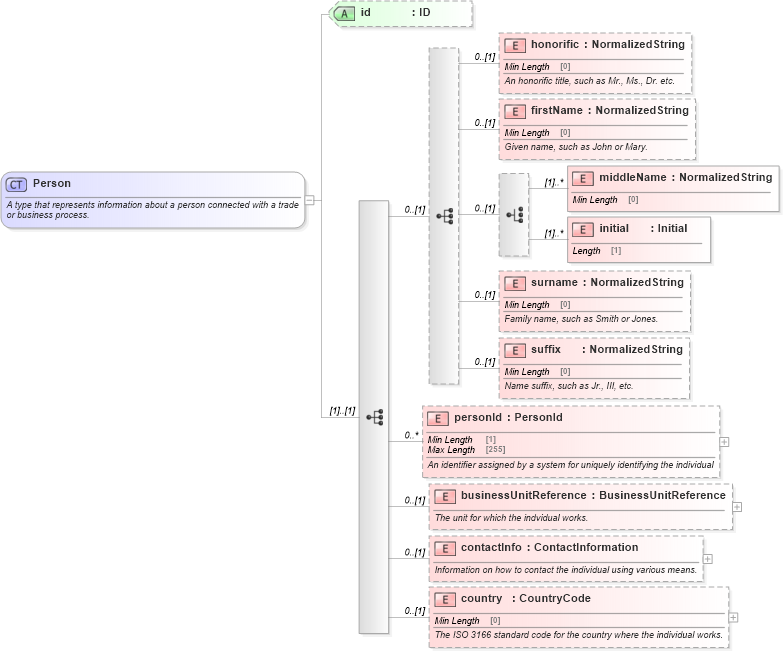Screen dimensions: 784x653
Task: Click the main sequence compositor icon labeled [1]..[1]
Action: (x=374, y=417)
